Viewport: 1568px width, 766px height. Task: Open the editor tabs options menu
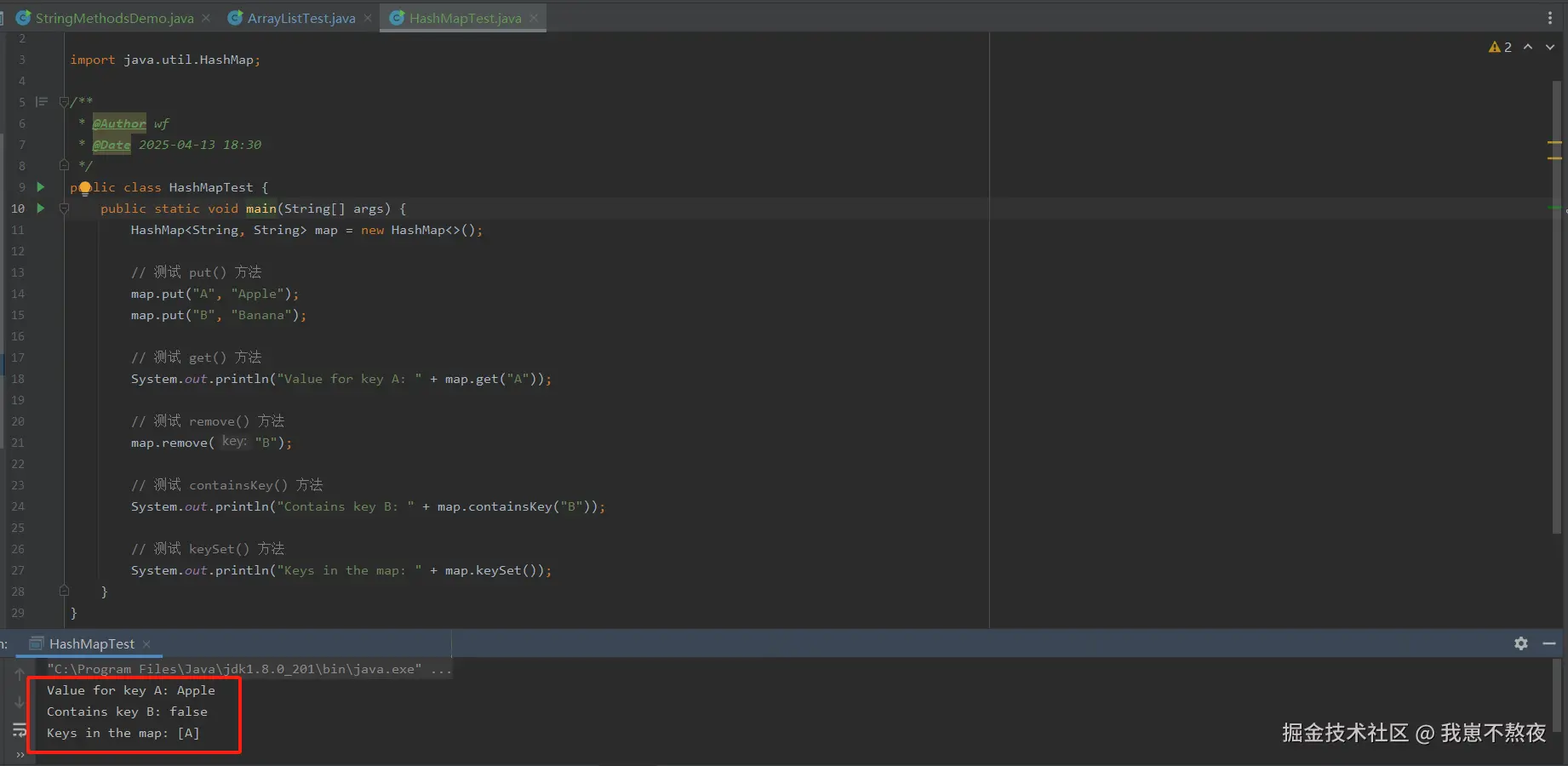click(x=1550, y=18)
